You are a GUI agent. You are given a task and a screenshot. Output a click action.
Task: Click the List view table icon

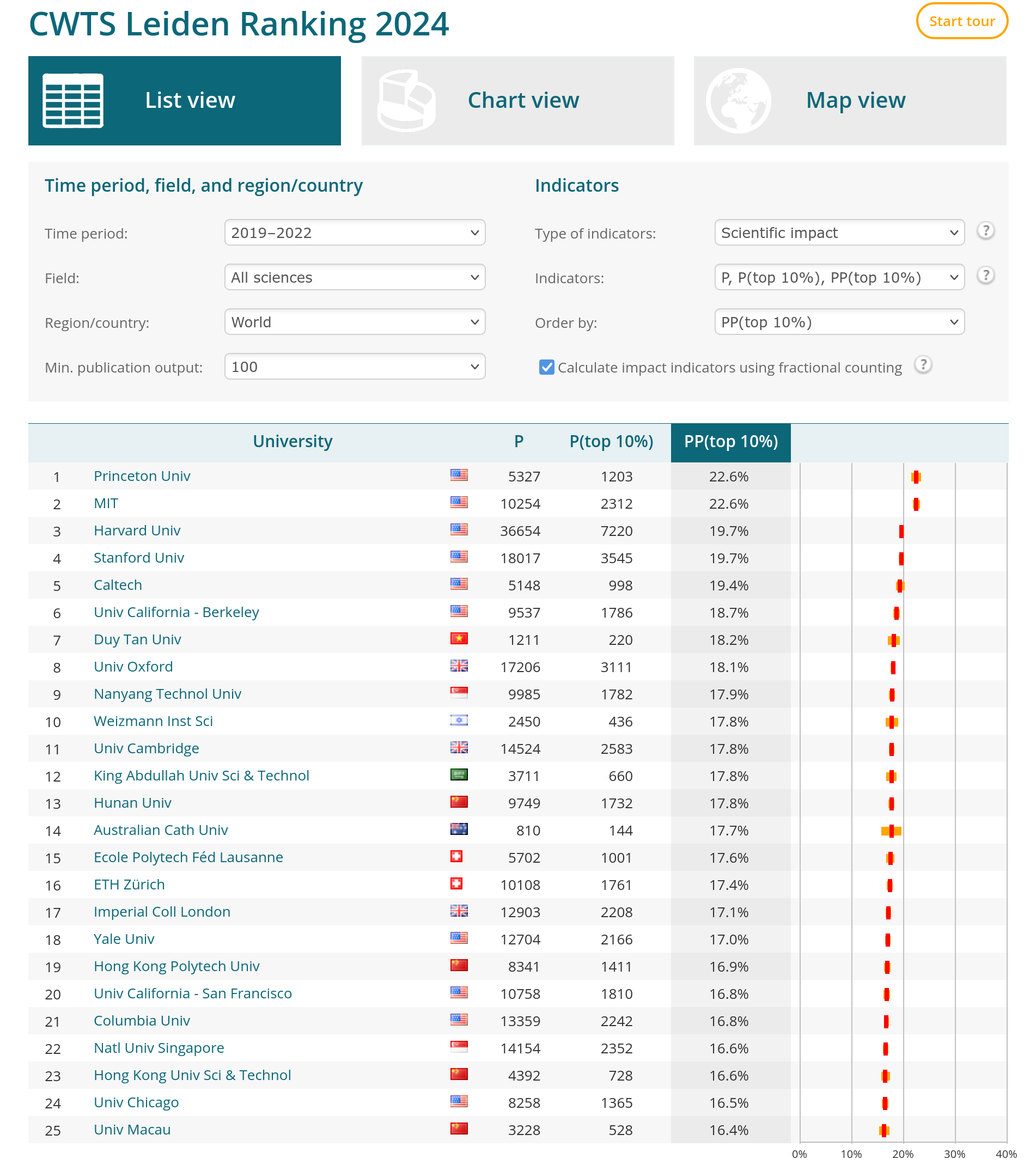pyautogui.click(x=73, y=100)
